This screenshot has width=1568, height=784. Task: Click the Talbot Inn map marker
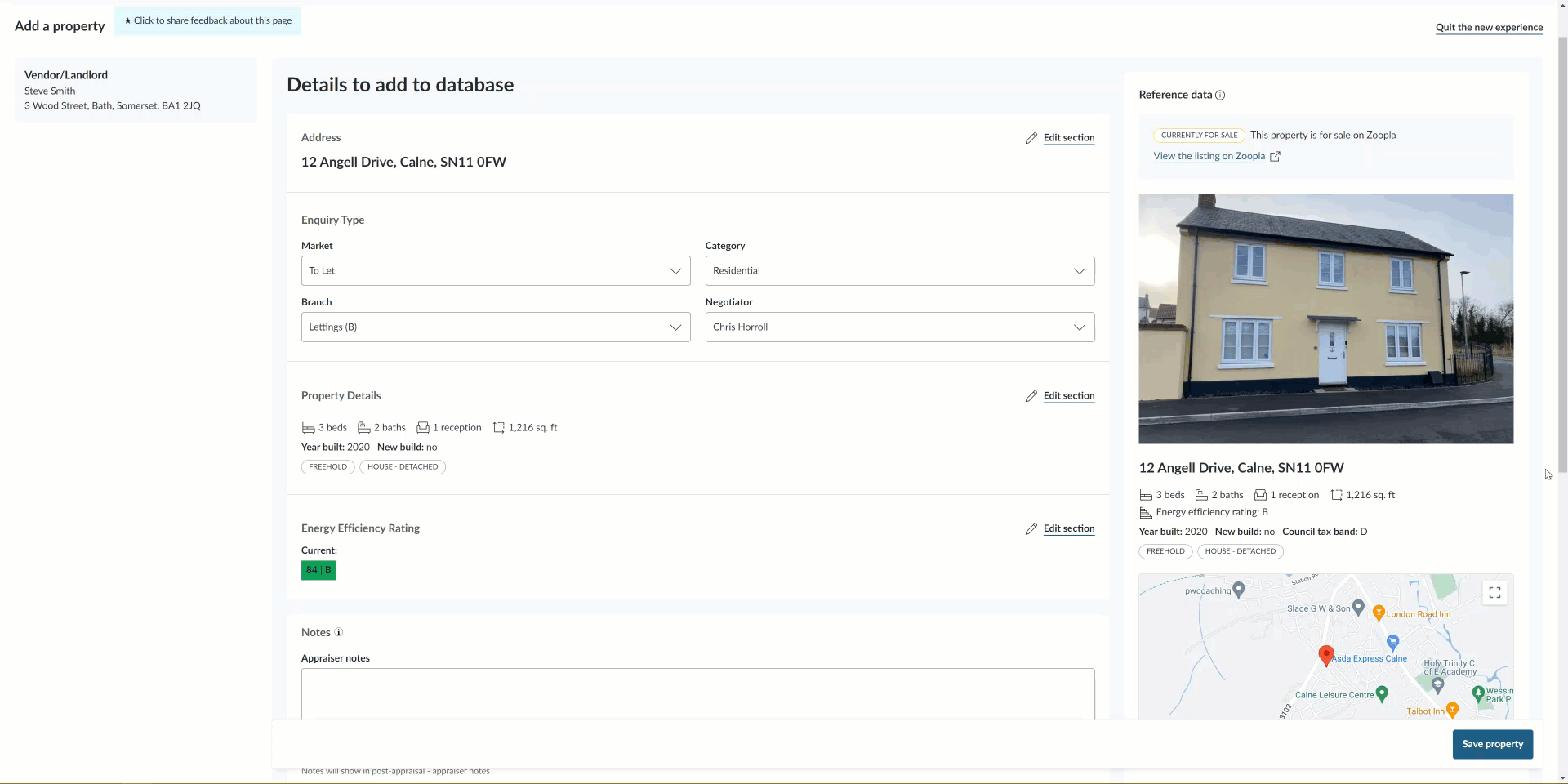click(1452, 710)
